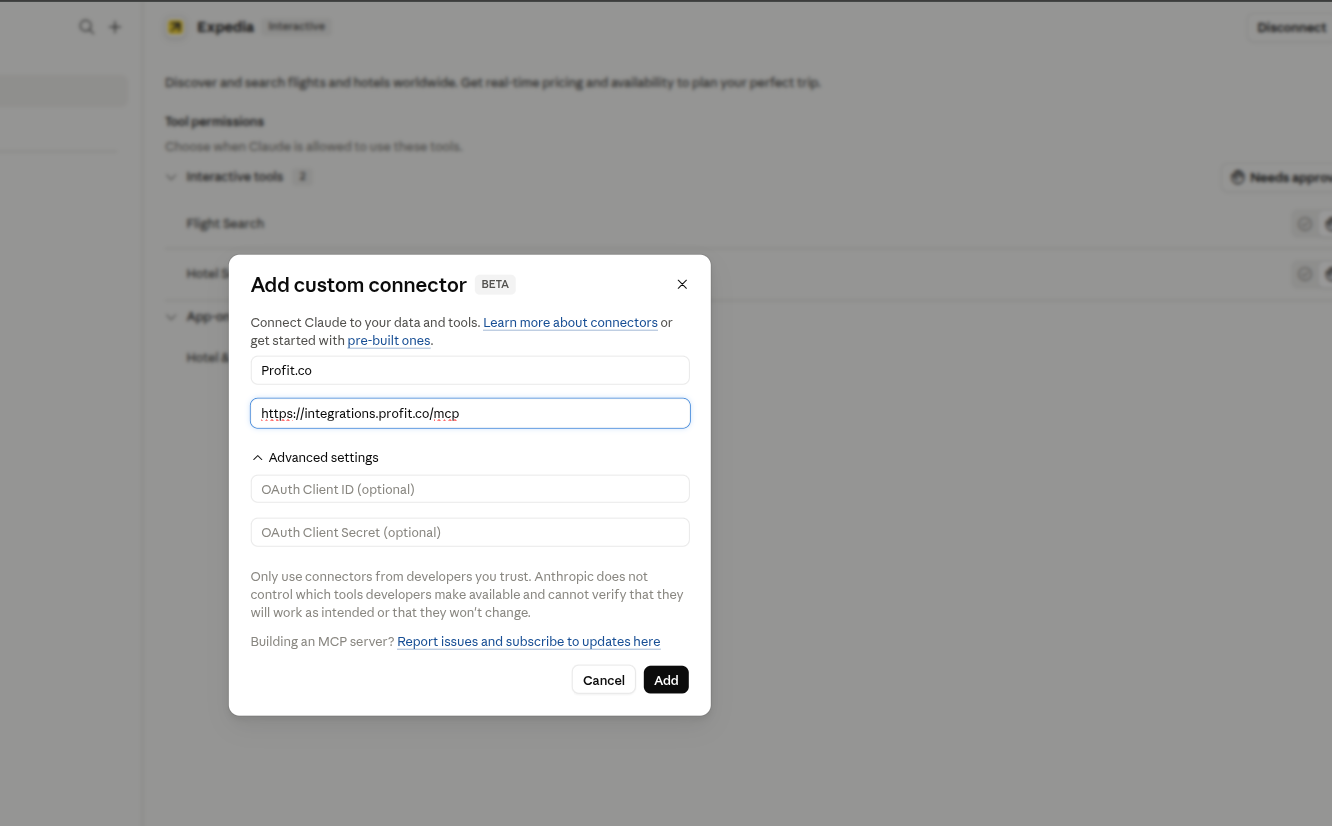Screen dimensions: 1332x826
Task: Click the Expedia logo icon
Action: [176, 27]
